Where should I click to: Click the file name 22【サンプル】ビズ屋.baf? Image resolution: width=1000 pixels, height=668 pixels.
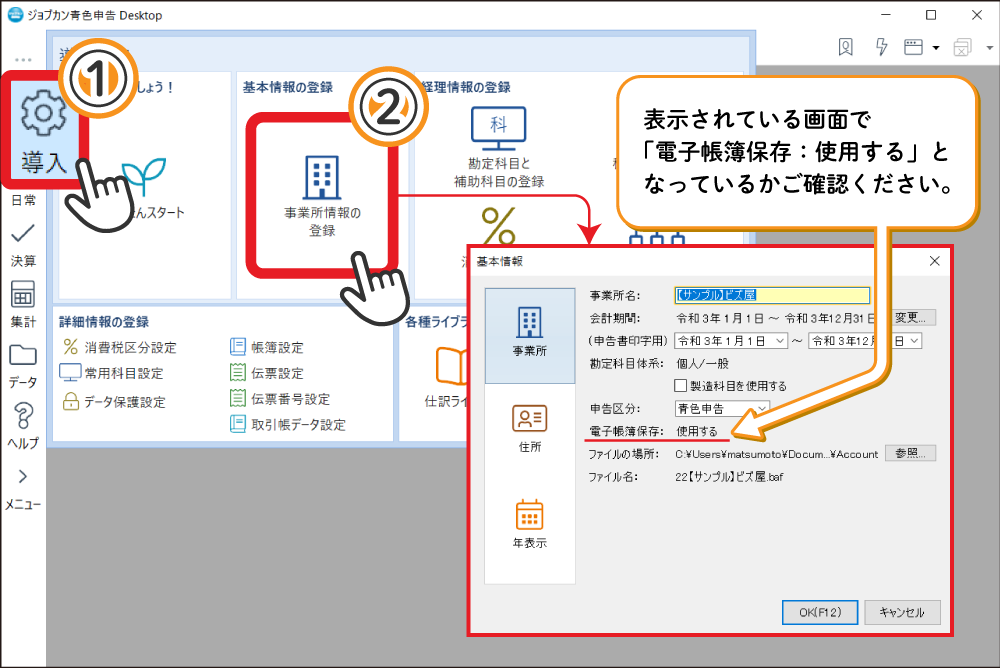pos(729,477)
